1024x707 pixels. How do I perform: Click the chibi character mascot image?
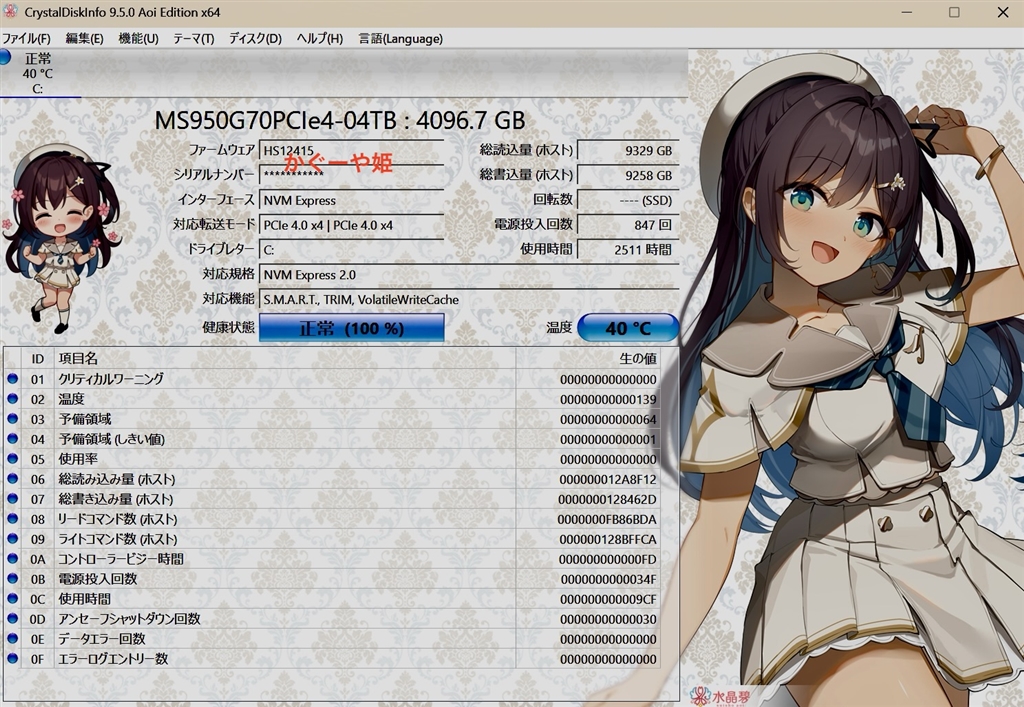[60, 234]
